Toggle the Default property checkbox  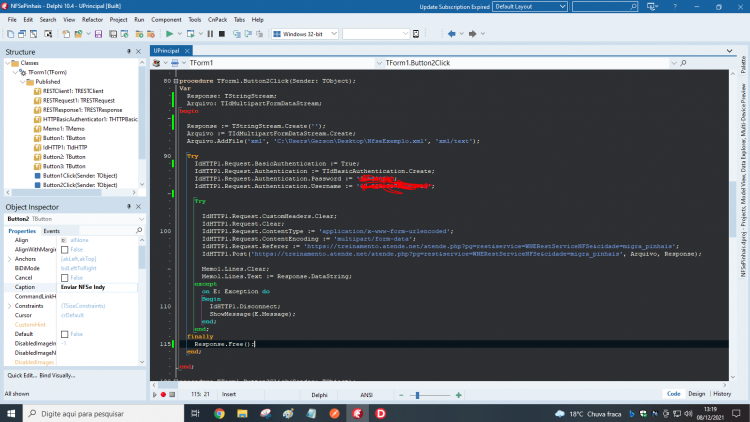pos(65,334)
